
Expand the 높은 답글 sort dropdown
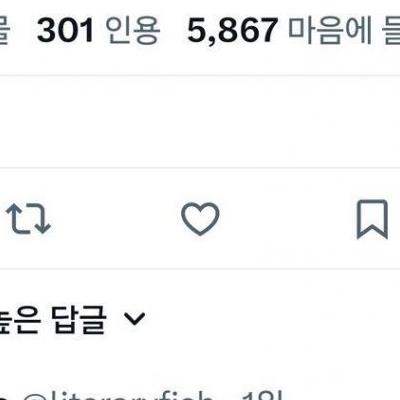[x=72, y=319]
